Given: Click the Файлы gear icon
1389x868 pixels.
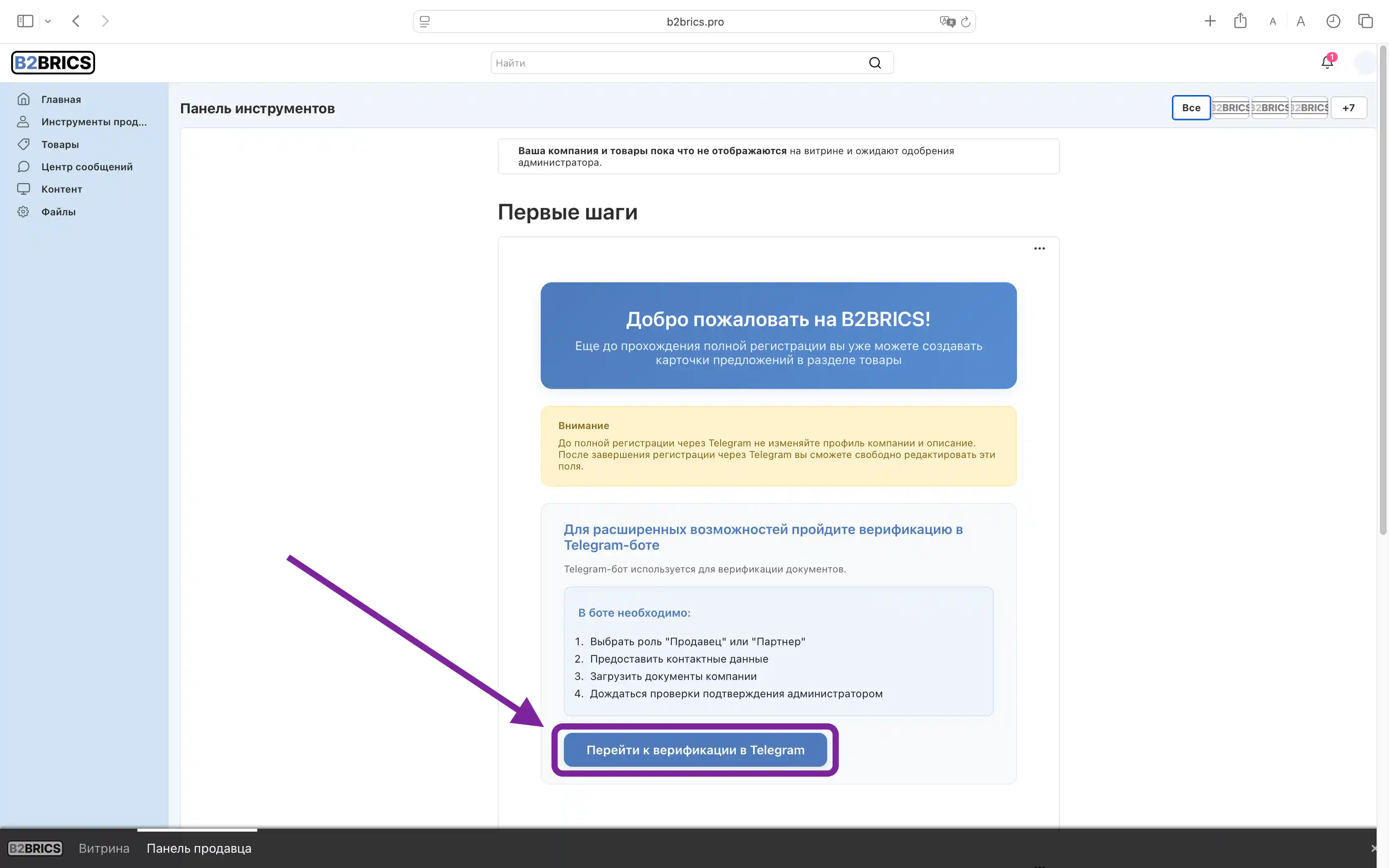Looking at the screenshot, I should coord(24,211).
